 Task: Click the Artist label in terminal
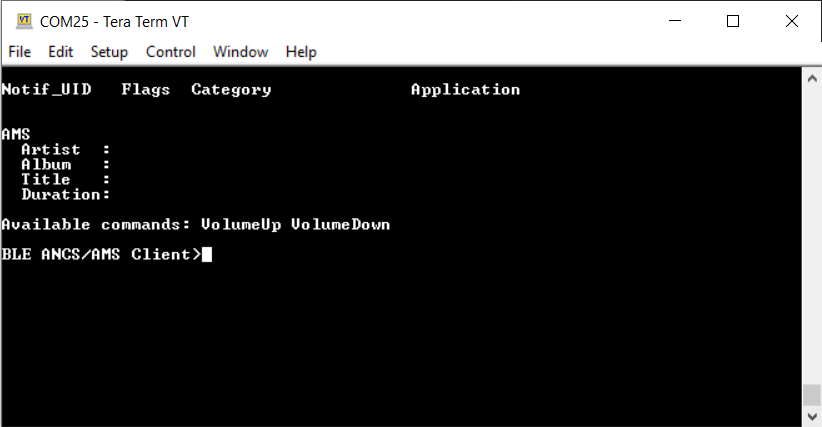click(x=51, y=150)
